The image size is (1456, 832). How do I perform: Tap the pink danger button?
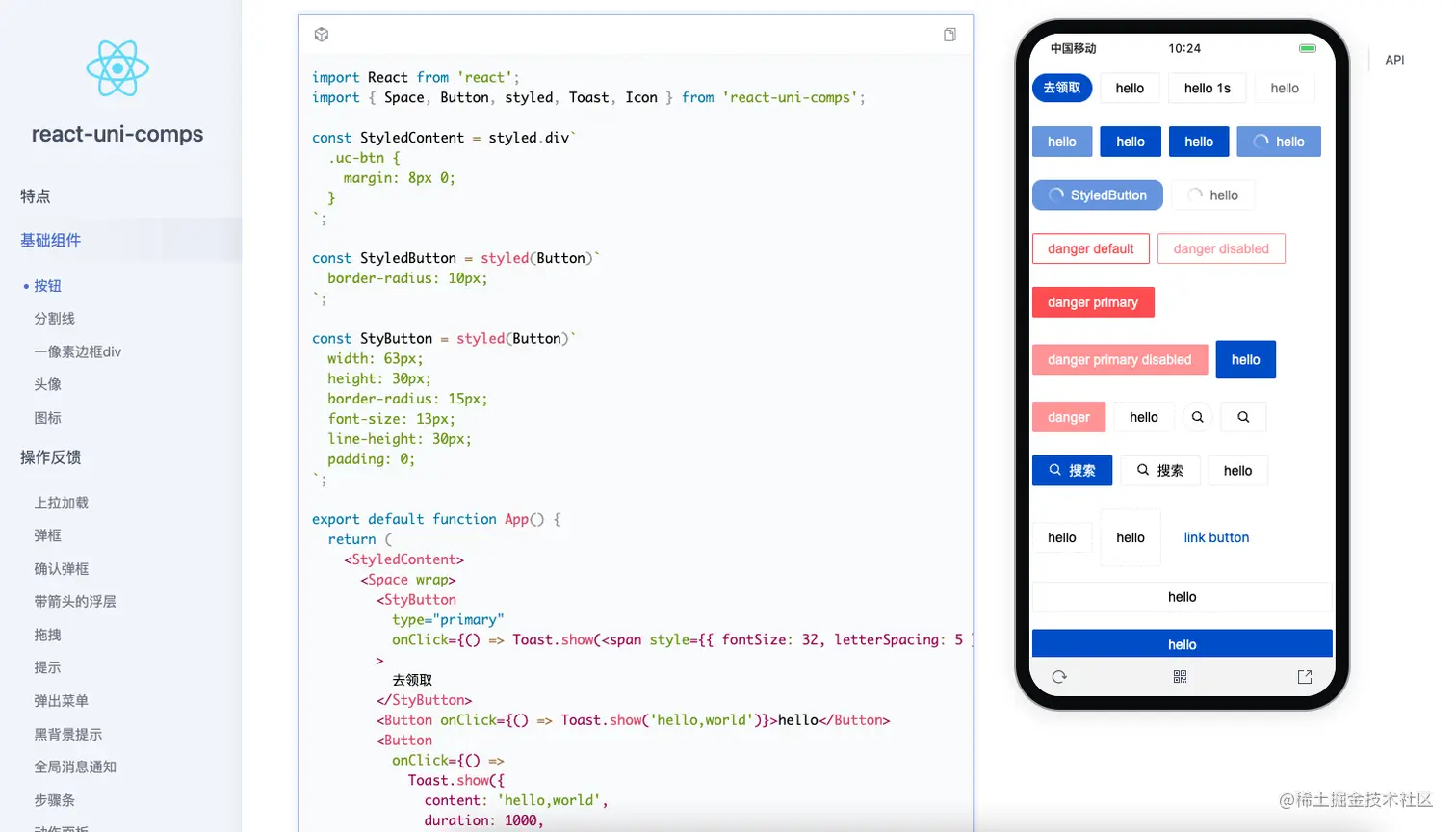1069,417
